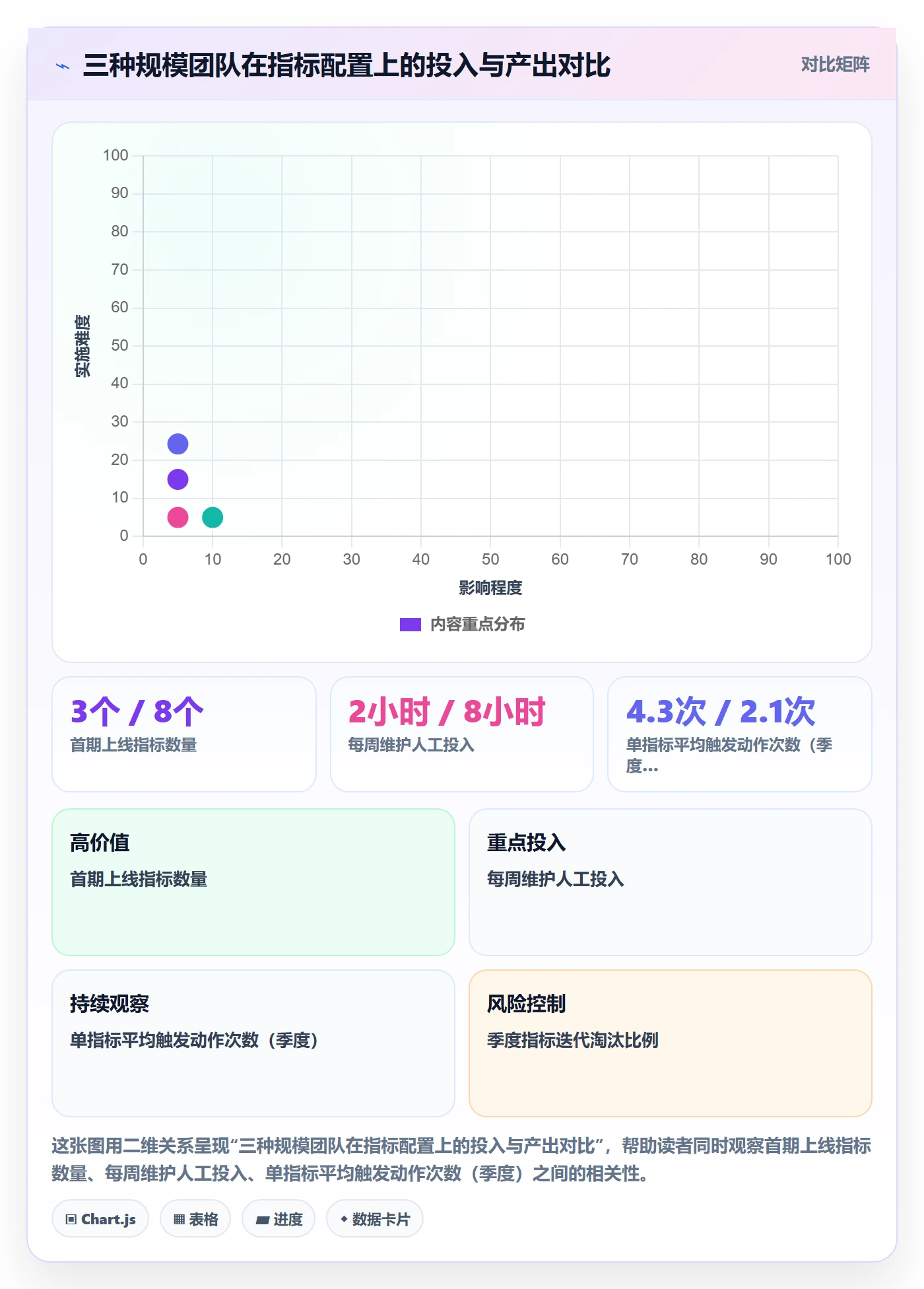Click the main title heading text
This screenshot has height=1289, width=924.
[346, 65]
